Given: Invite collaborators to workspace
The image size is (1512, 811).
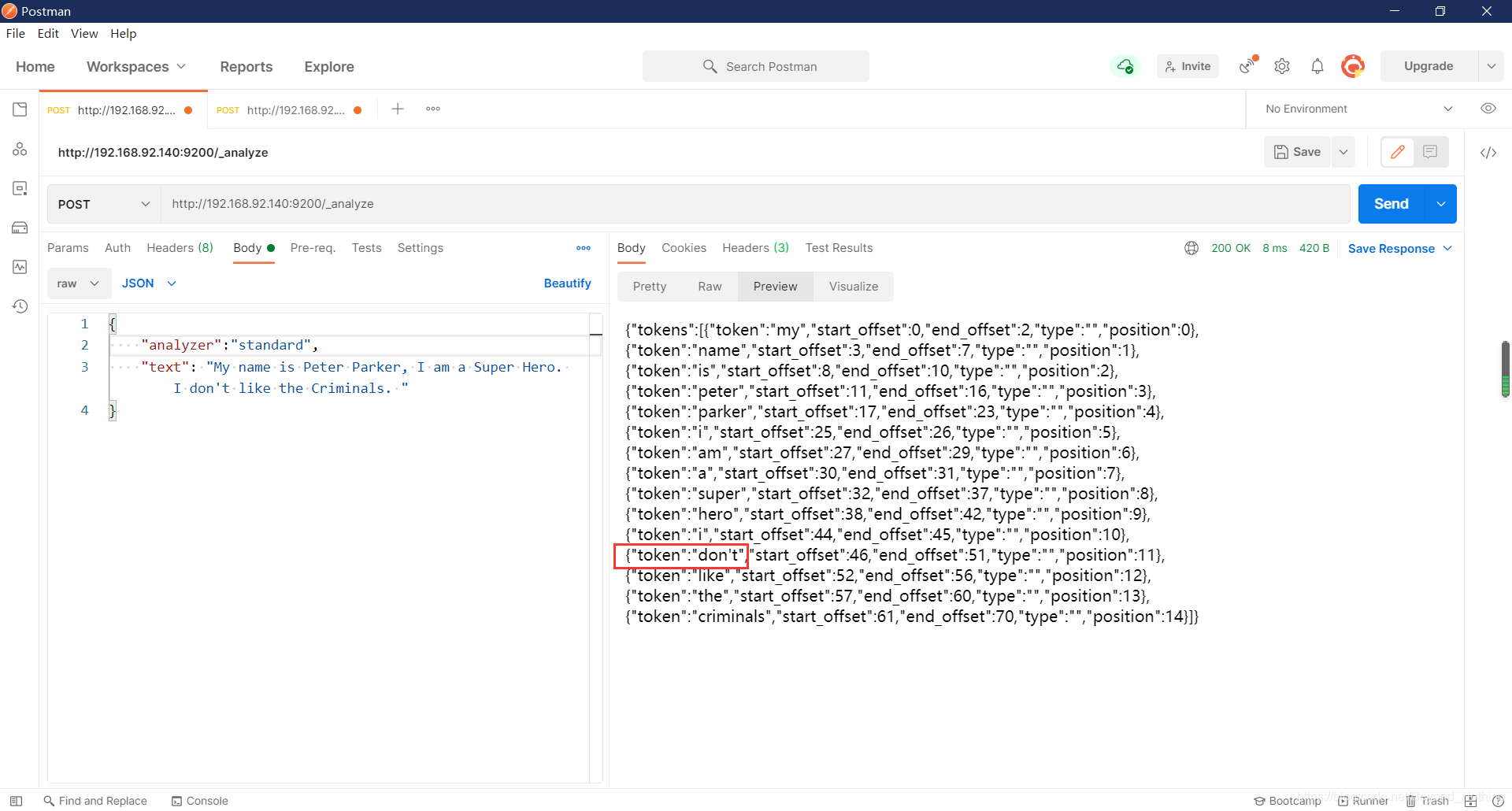Looking at the screenshot, I should pyautogui.click(x=1188, y=66).
